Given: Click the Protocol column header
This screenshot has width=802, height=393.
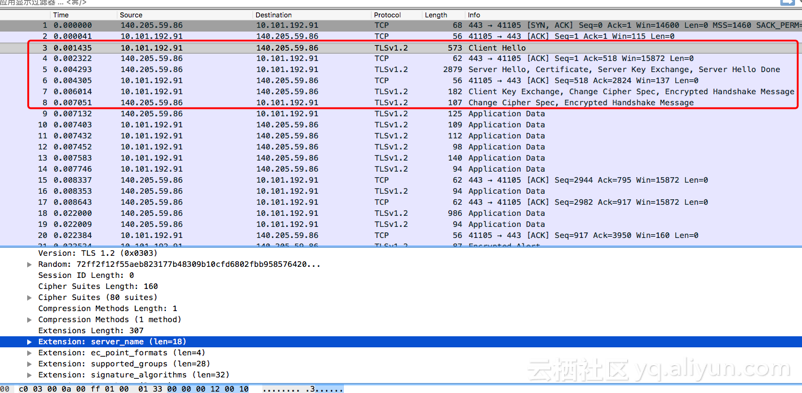Looking at the screenshot, I should coord(396,15).
